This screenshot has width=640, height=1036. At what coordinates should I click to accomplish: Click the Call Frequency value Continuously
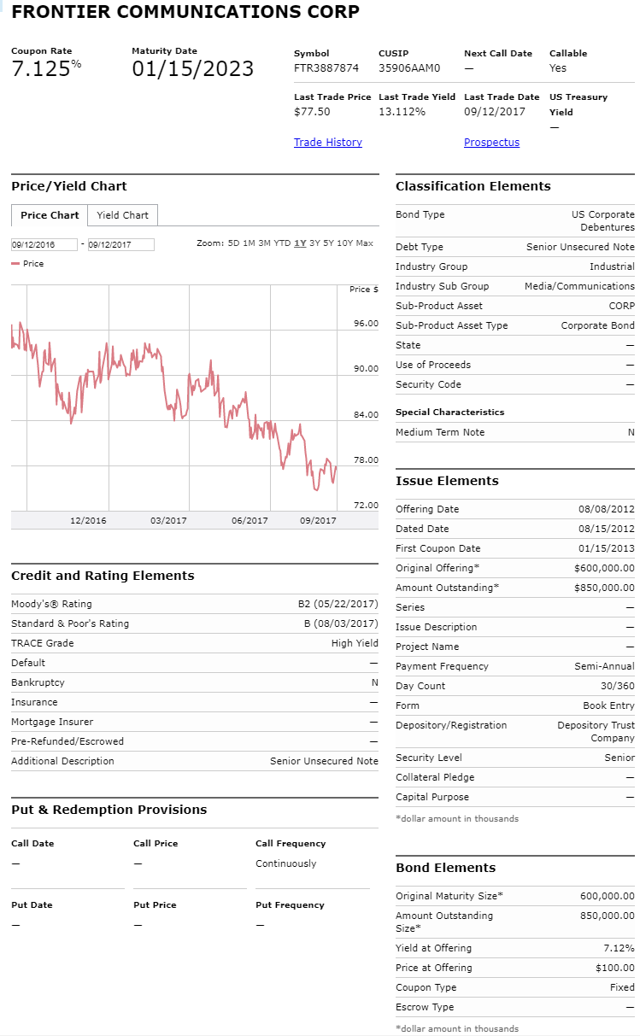(286, 864)
